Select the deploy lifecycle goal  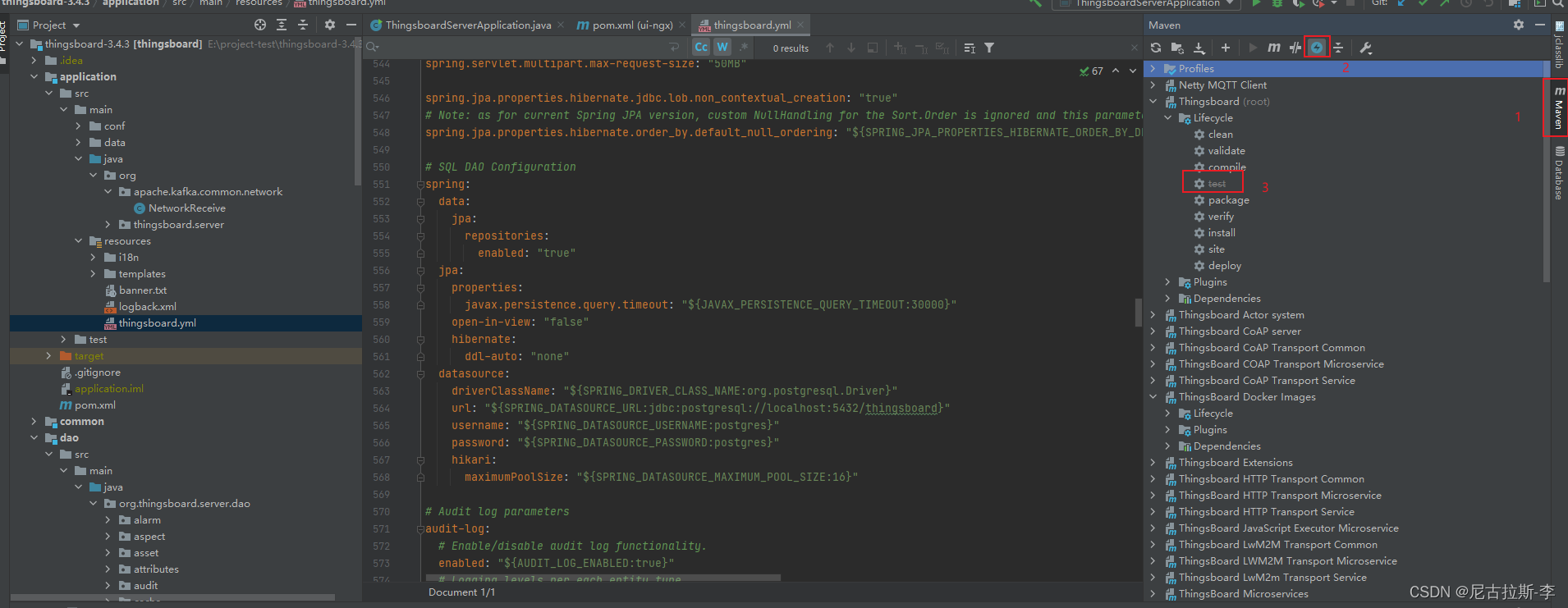(x=1217, y=266)
